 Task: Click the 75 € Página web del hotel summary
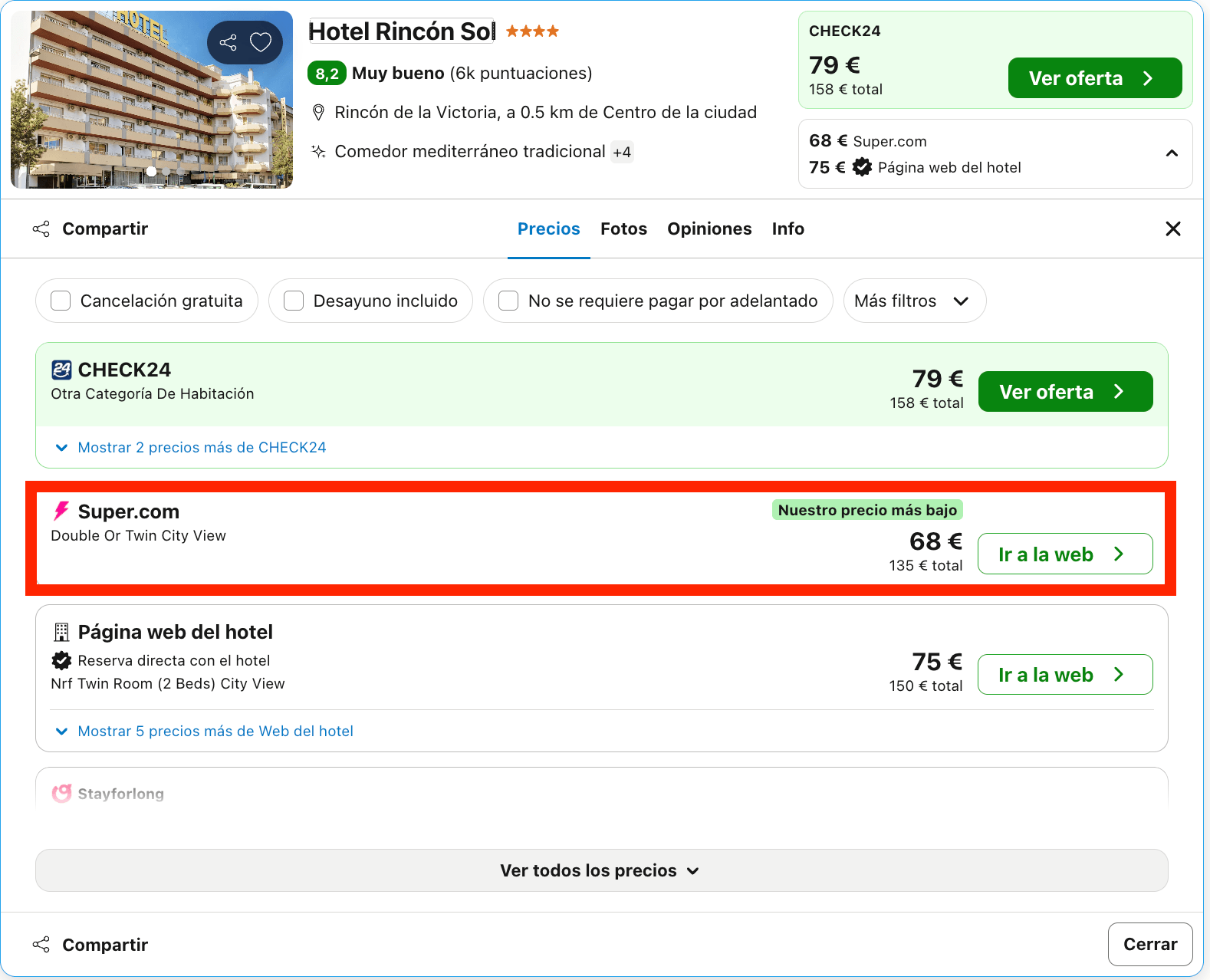click(915, 167)
